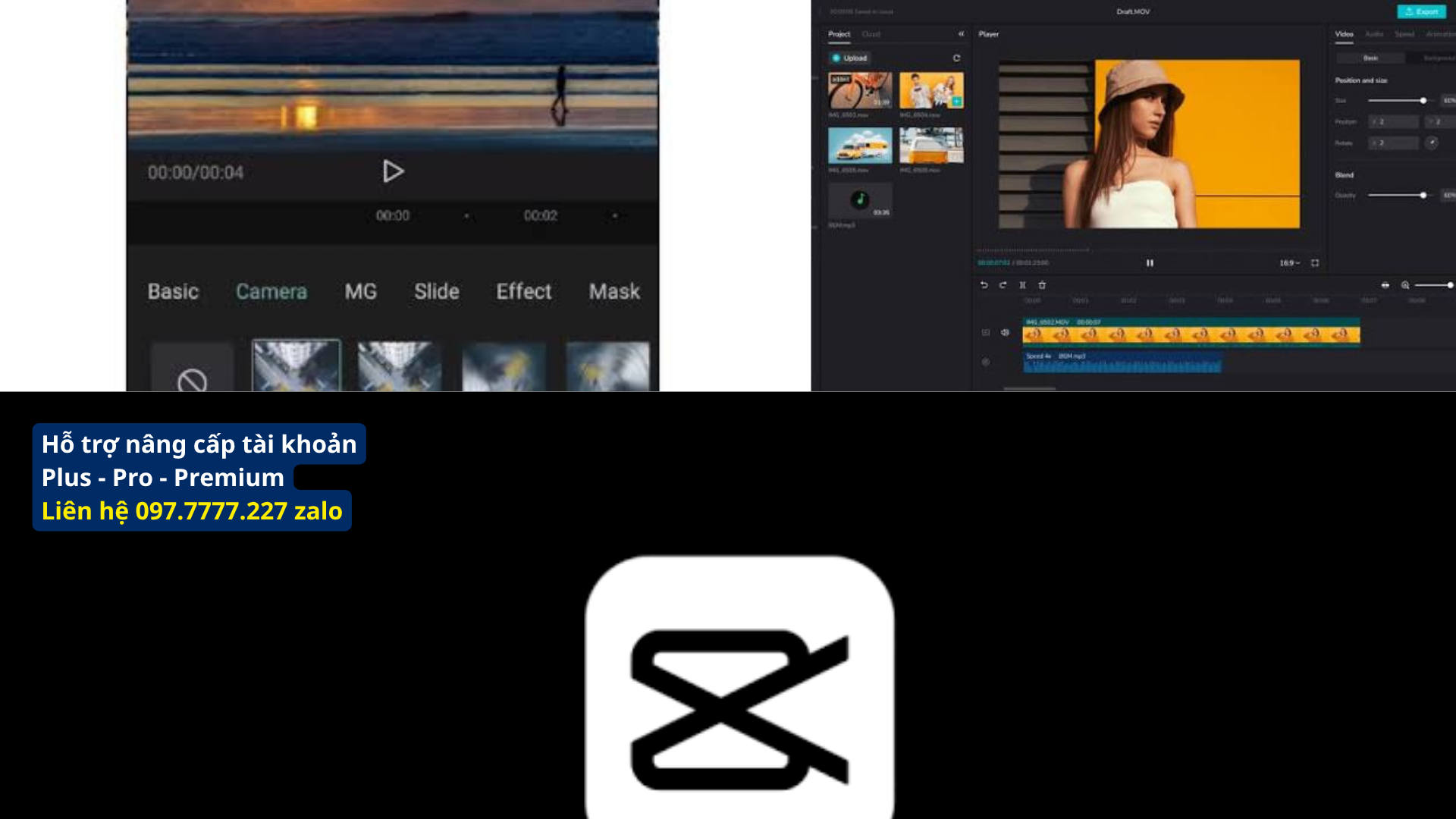1456x819 pixels.
Task: Click the Rotate value input field
Action: [1393, 143]
